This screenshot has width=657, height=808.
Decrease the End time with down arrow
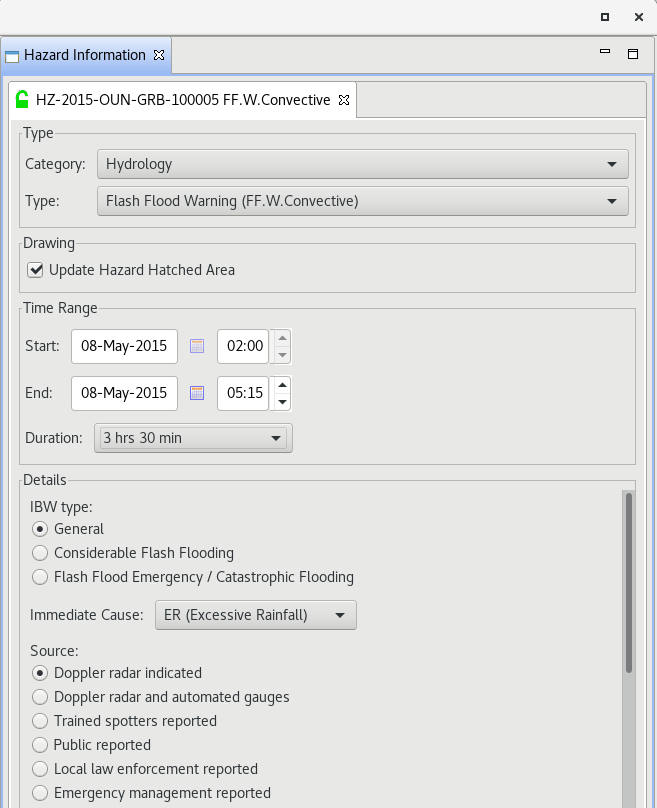coord(282,402)
